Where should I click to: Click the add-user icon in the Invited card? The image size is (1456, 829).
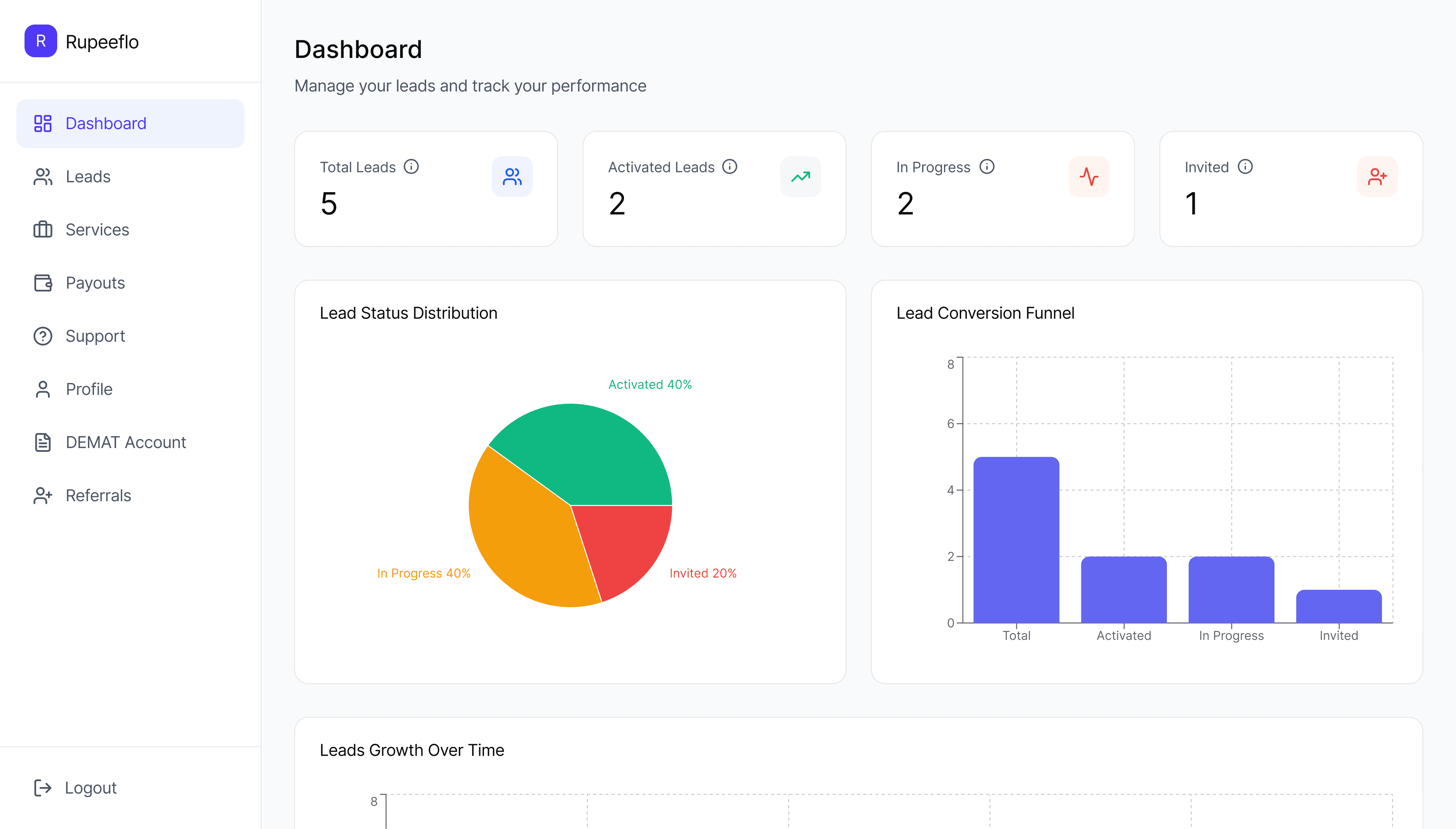click(x=1377, y=176)
